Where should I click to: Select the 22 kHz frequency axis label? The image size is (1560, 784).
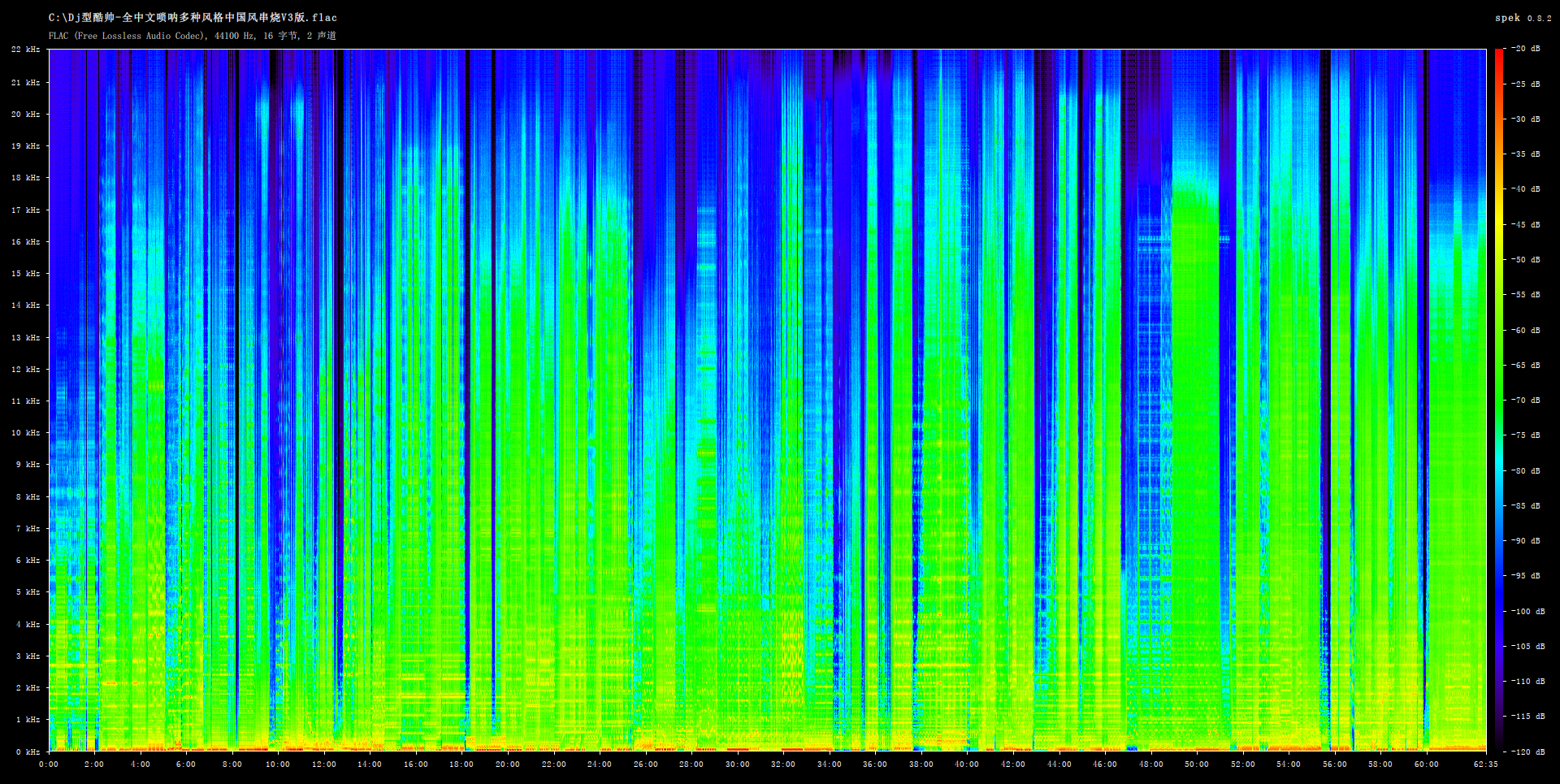(25, 50)
